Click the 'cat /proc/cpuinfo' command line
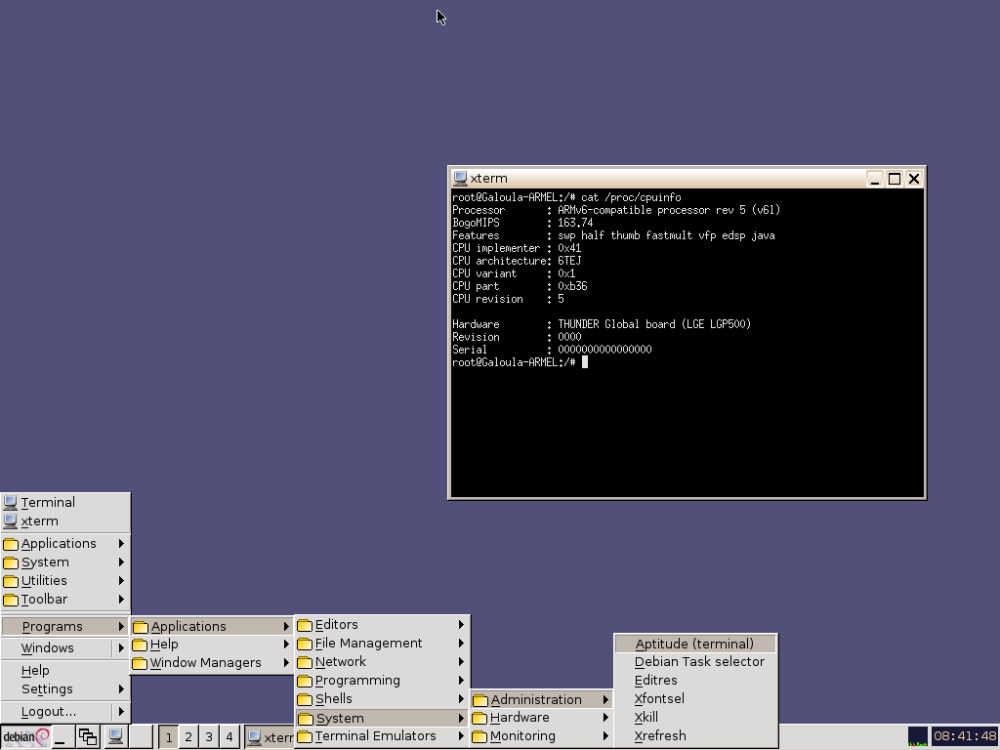The width and height of the screenshot is (1000, 750). [x=566, y=197]
